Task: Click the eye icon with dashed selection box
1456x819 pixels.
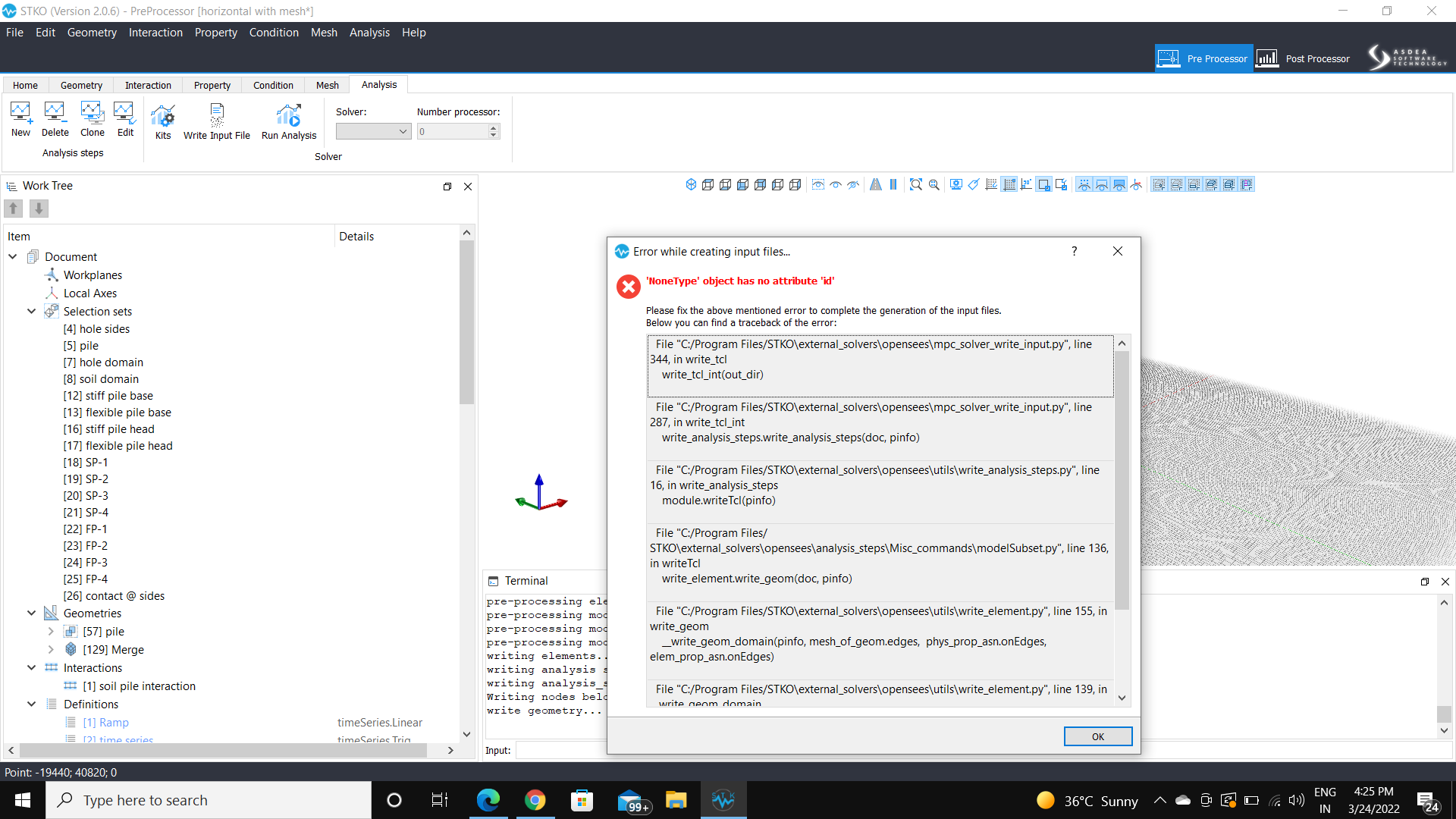Action: click(818, 184)
